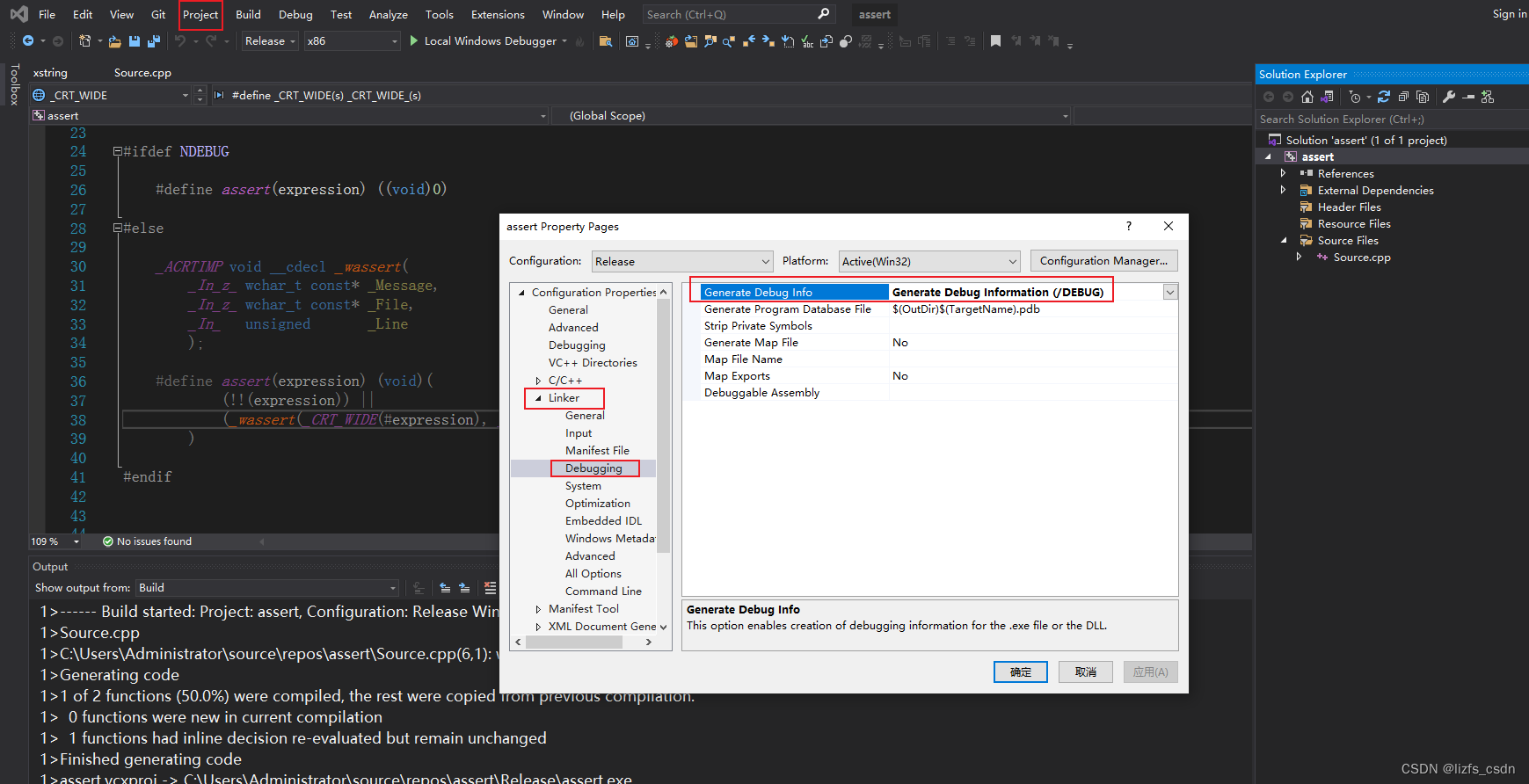The image size is (1529, 784).
Task: Click property tree horizontal scrollbar thumb
Action: [574, 642]
